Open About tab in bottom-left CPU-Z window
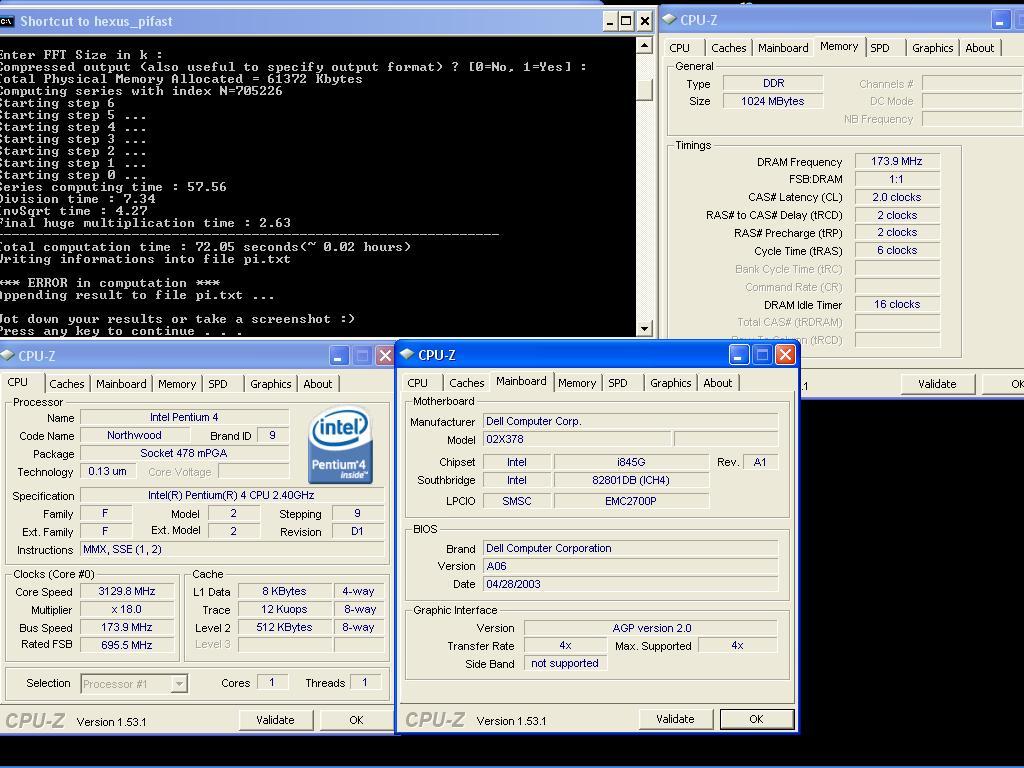The width and height of the screenshot is (1024, 768). pos(317,384)
